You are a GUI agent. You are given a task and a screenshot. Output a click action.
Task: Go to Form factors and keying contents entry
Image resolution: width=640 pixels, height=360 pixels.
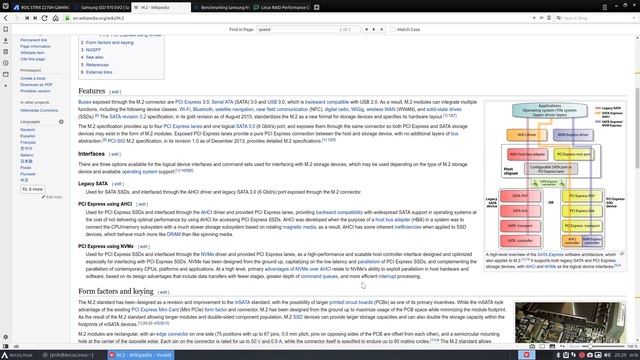click(109, 42)
